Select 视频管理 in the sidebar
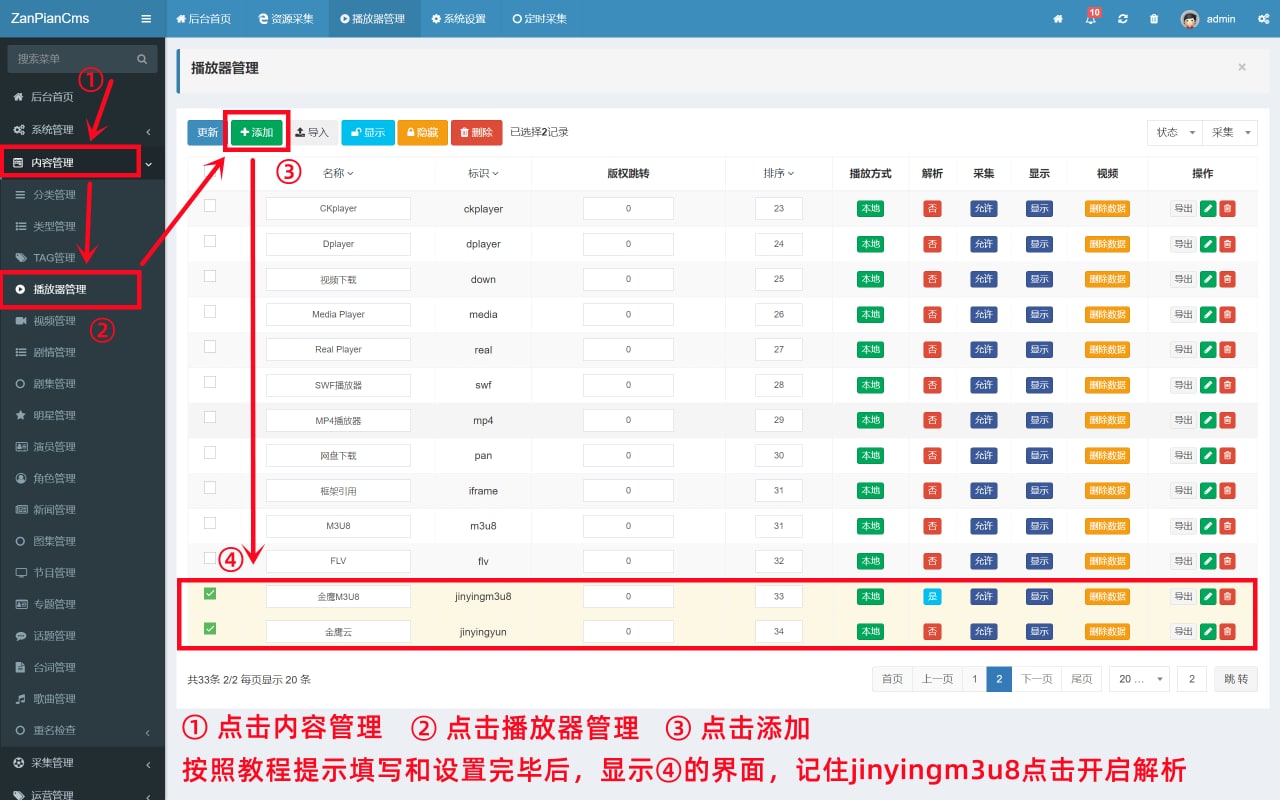 tap(54, 321)
